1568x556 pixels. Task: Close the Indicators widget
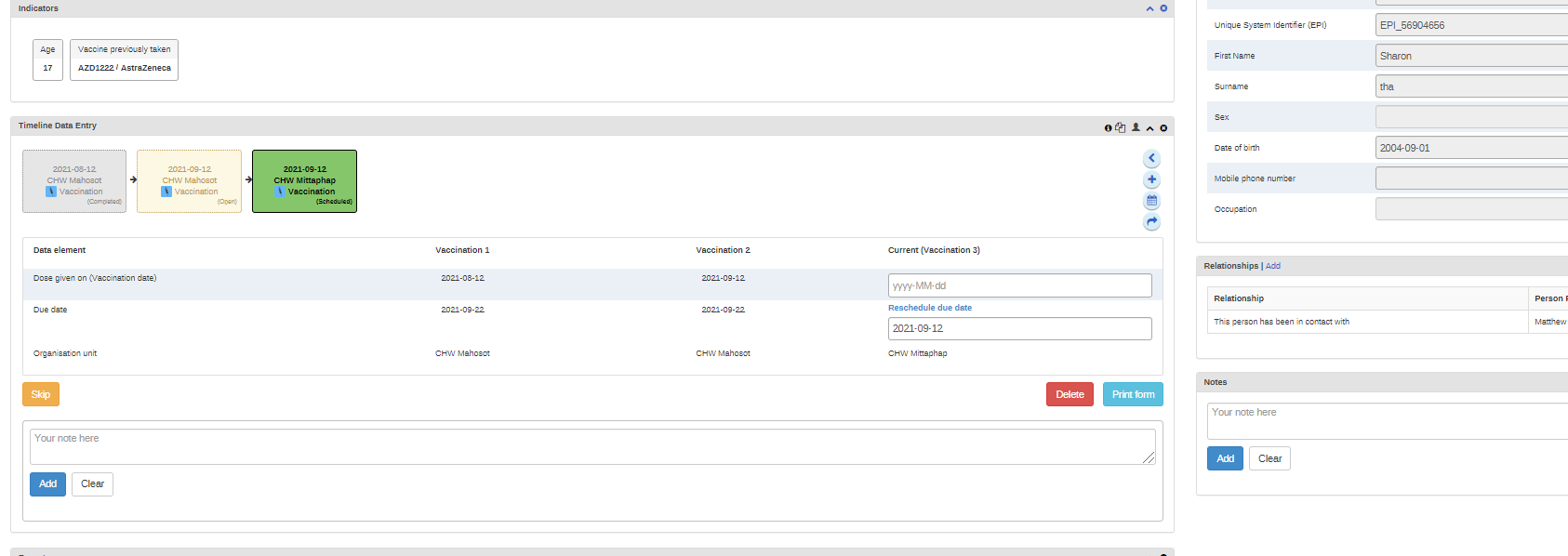(1163, 8)
